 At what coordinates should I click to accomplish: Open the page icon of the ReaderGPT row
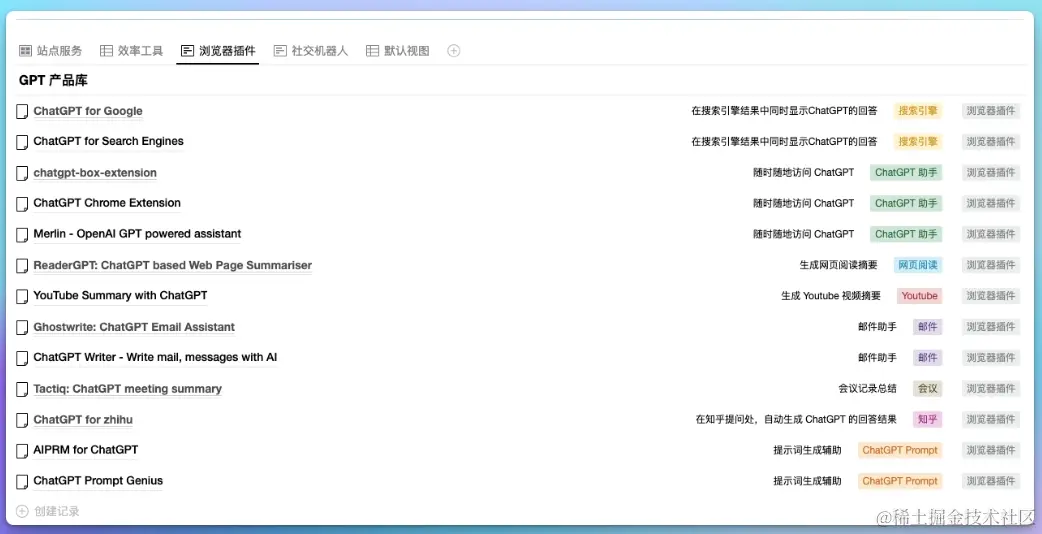(x=22, y=266)
